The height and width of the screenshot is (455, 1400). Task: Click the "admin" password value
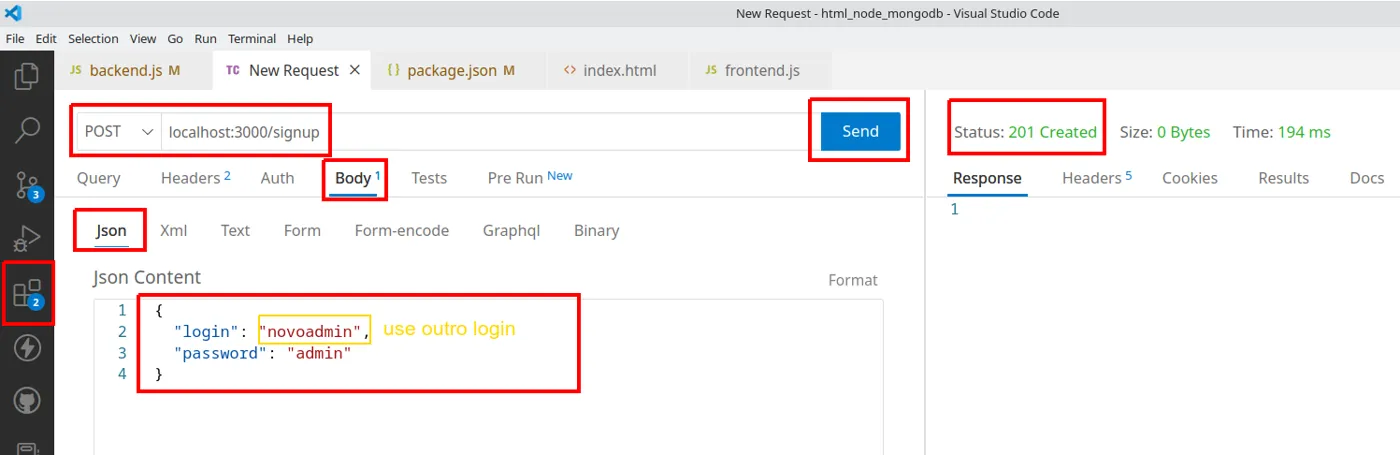319,353
